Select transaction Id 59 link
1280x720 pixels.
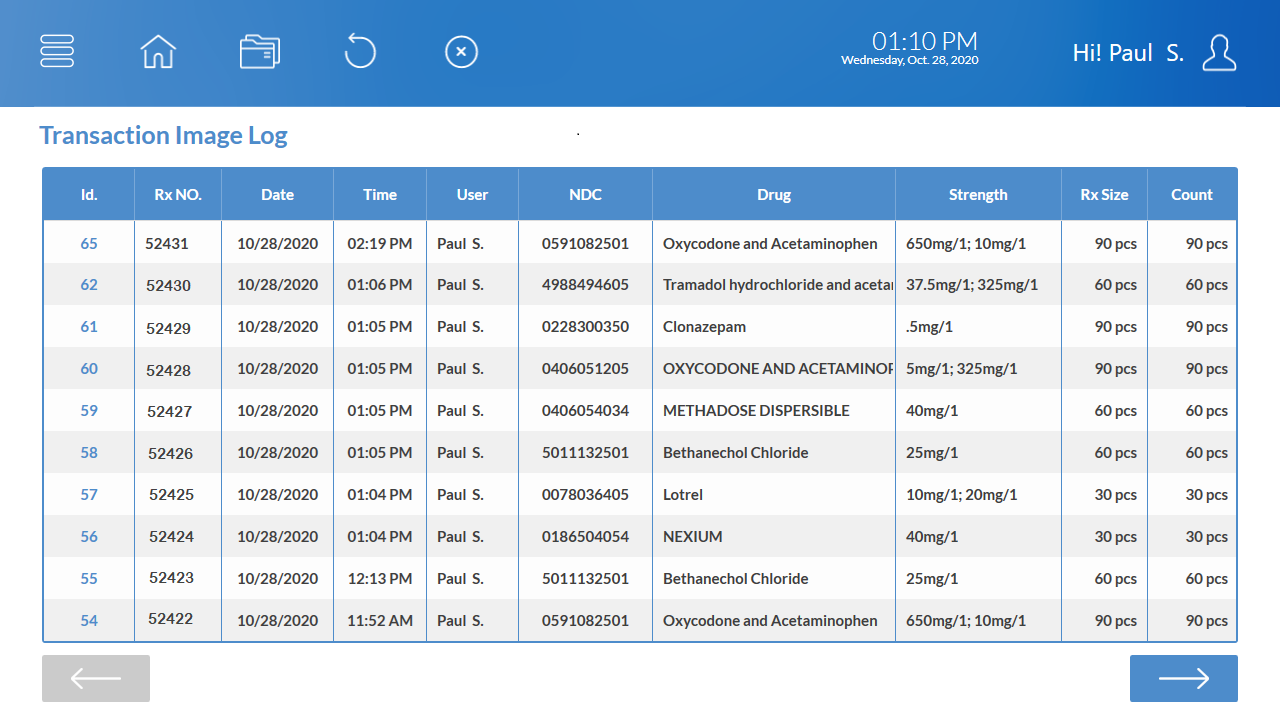pyautogui.click(x=89, y=411)
